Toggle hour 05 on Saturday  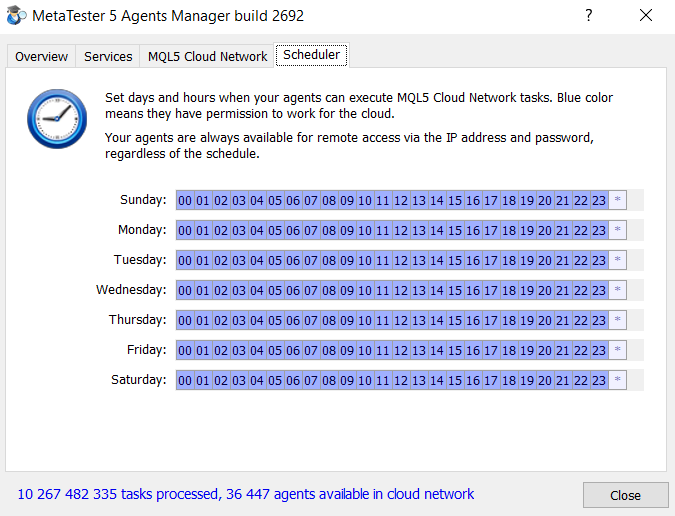(x=275, y=380)
